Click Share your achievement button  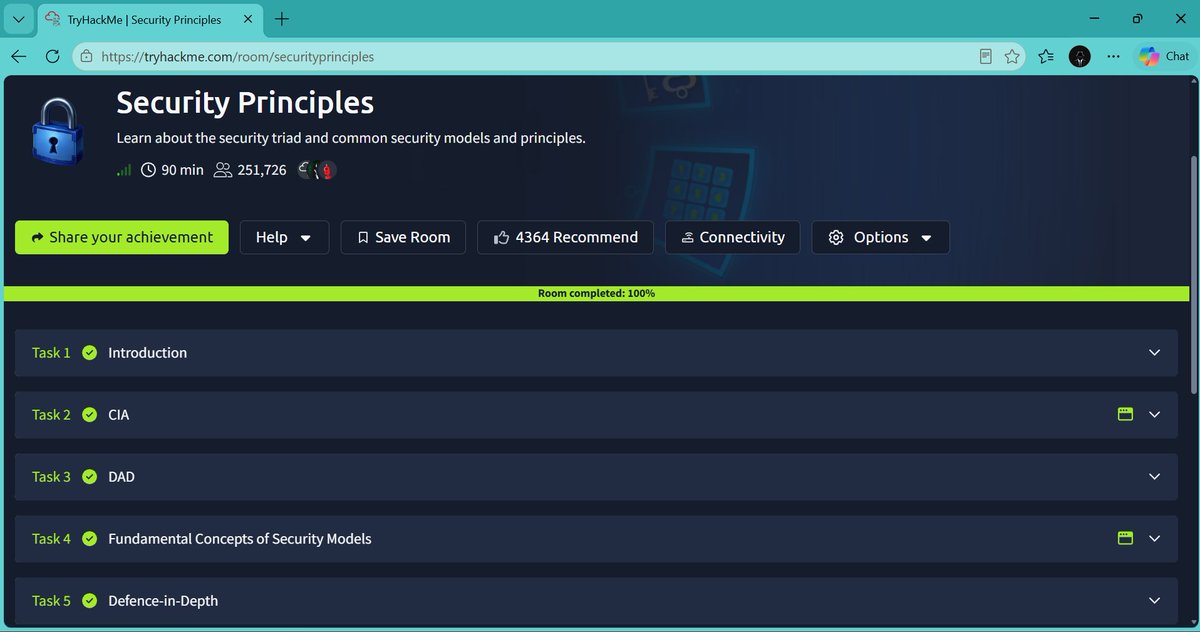click(121, 237)
